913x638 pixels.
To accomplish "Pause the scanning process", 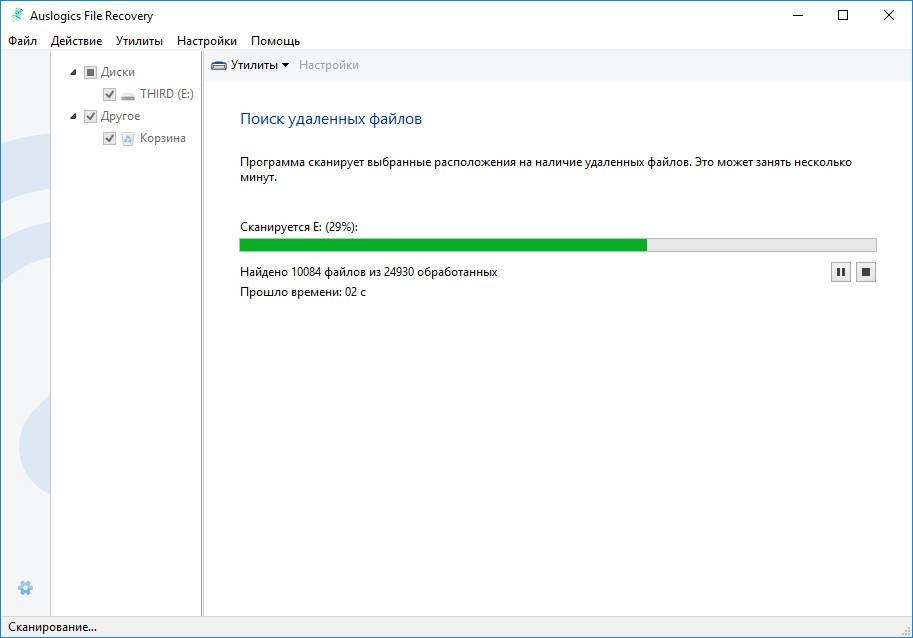I will tap(841, 272).
